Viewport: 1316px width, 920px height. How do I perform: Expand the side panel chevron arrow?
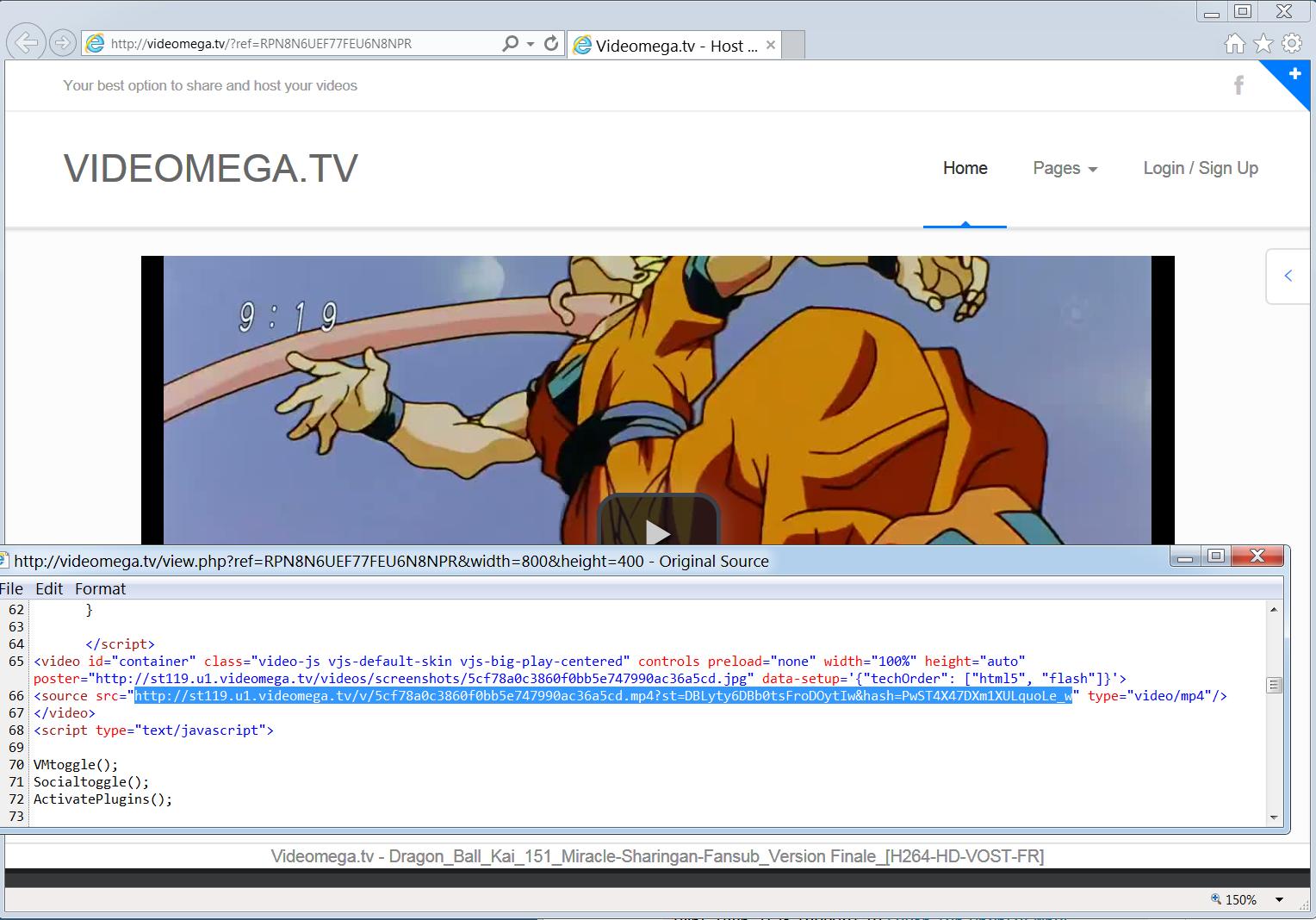pyautogui.click(x=1288, y=276)
